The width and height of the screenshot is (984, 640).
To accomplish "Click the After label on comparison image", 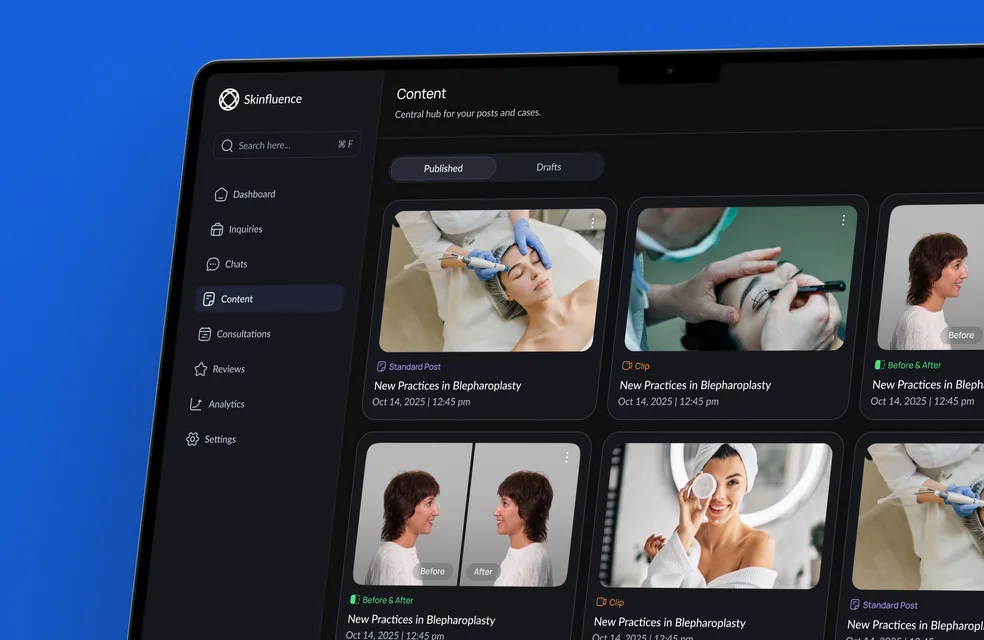I will tap(483, 572).
